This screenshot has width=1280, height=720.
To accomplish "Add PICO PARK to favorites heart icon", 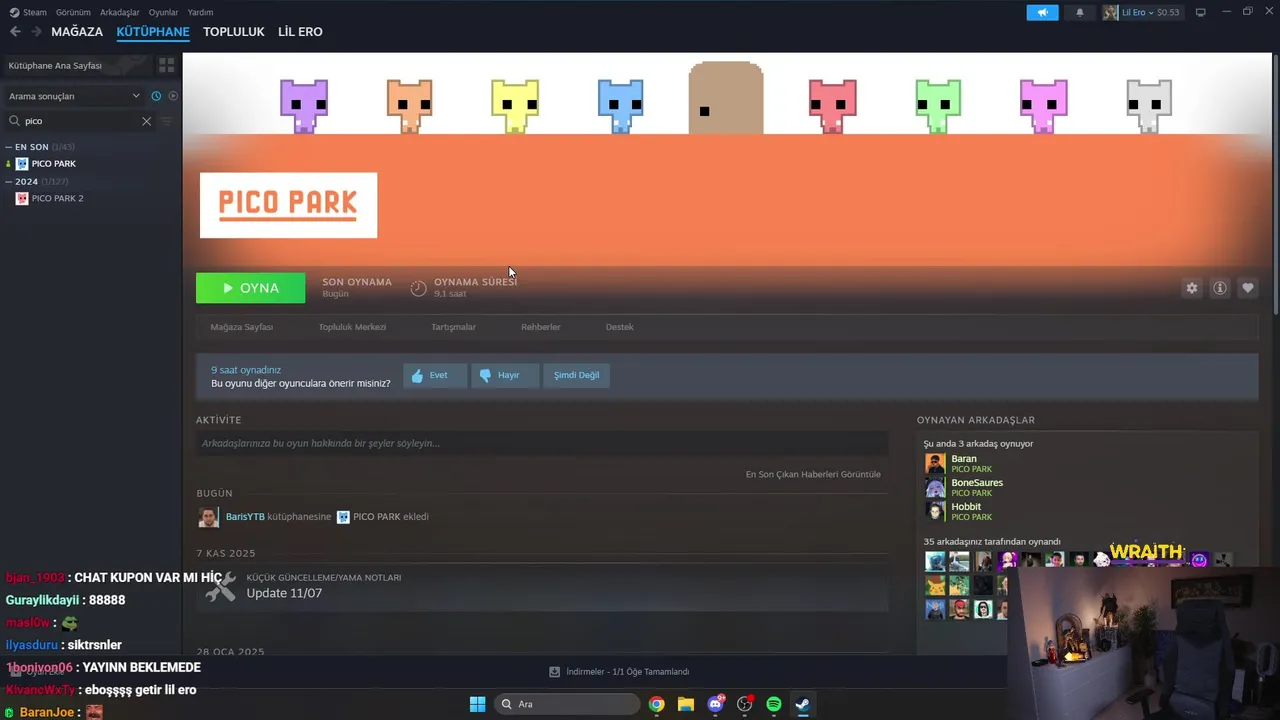I will point(1248,288).
